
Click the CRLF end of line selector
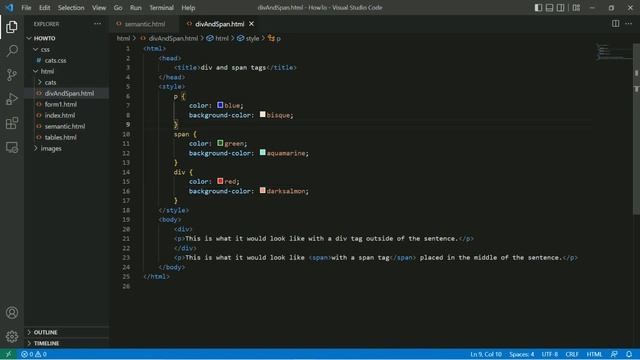[x=572, y=354]
